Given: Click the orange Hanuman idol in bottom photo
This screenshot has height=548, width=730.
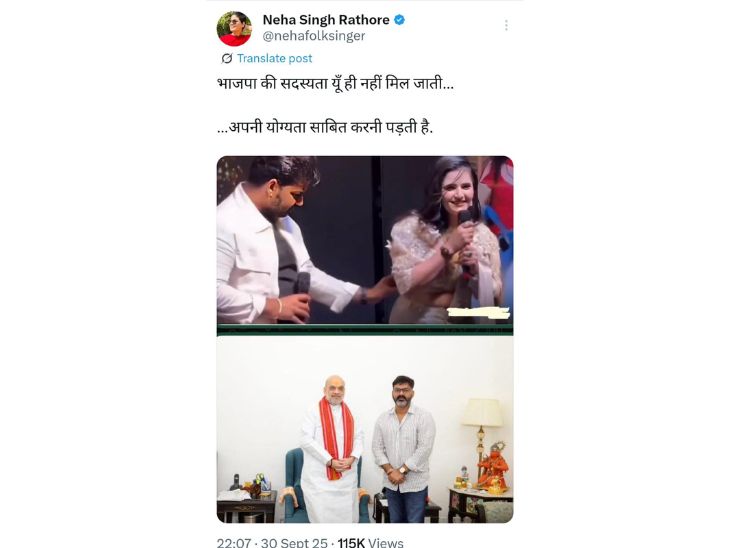Looking at the screenshot, I should pos(493,467).
